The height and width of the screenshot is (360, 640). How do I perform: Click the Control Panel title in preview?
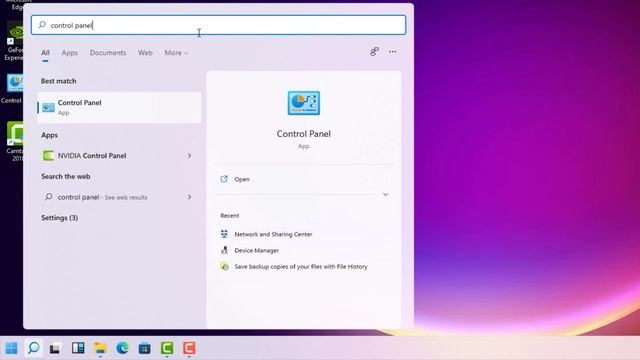pyautogui.click(x=304, y=134)
